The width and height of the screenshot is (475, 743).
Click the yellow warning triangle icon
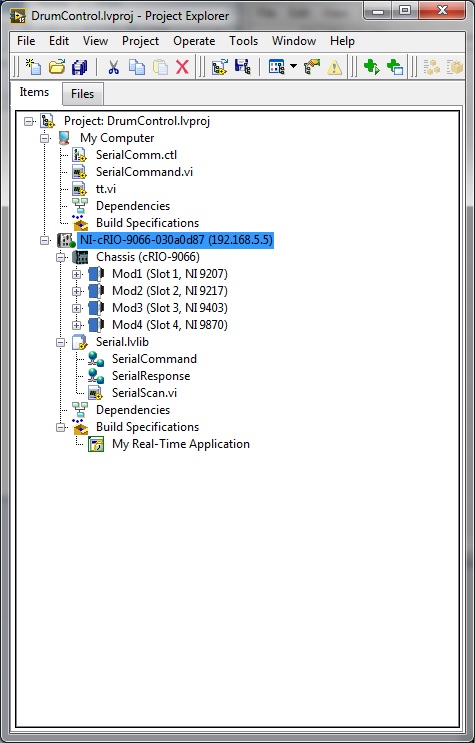334,67
